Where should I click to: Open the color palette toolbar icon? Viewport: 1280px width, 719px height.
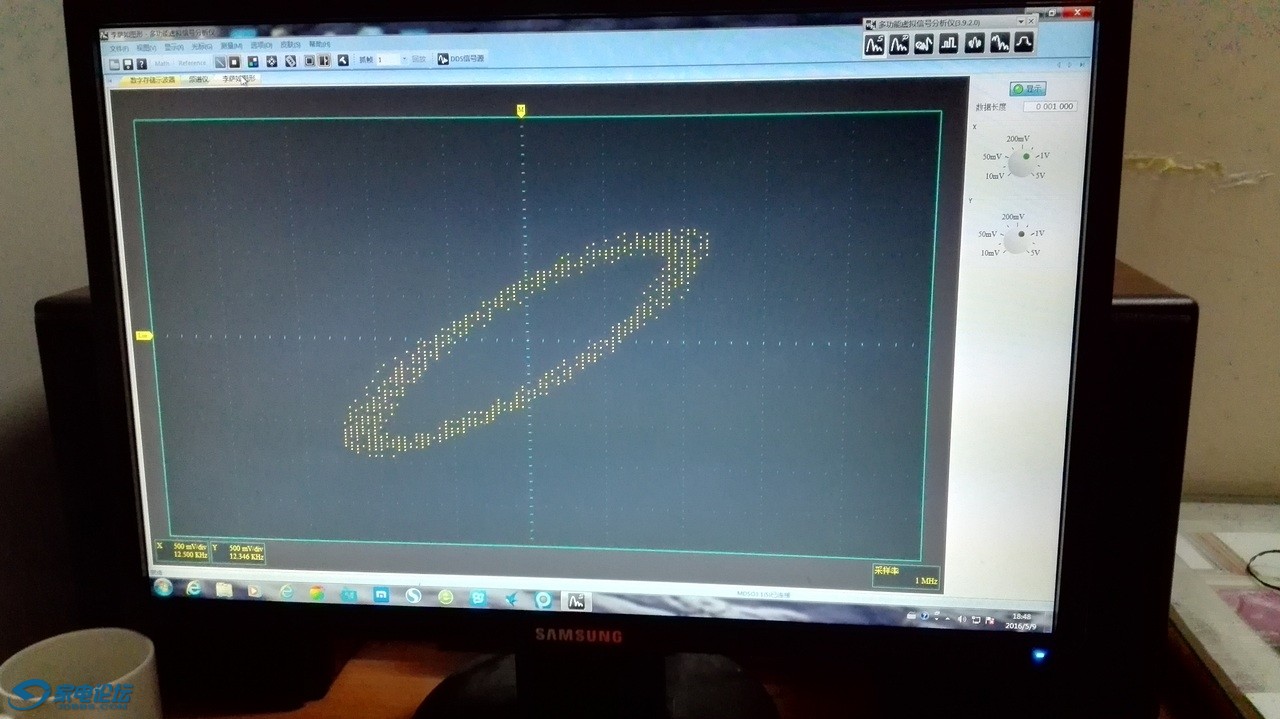(x=253, y=62)
